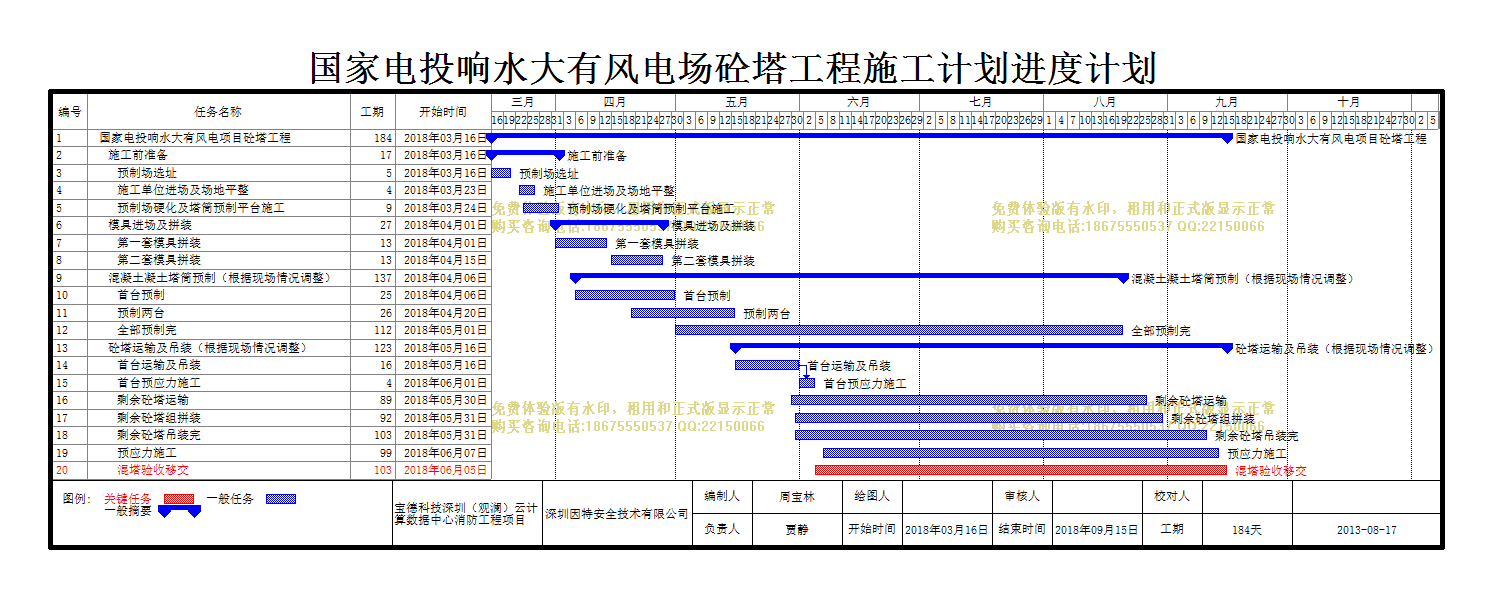Click 首台预制 name cell in table row 10
The width and height of the screenshot is (1491, 596).
point(218,295)
